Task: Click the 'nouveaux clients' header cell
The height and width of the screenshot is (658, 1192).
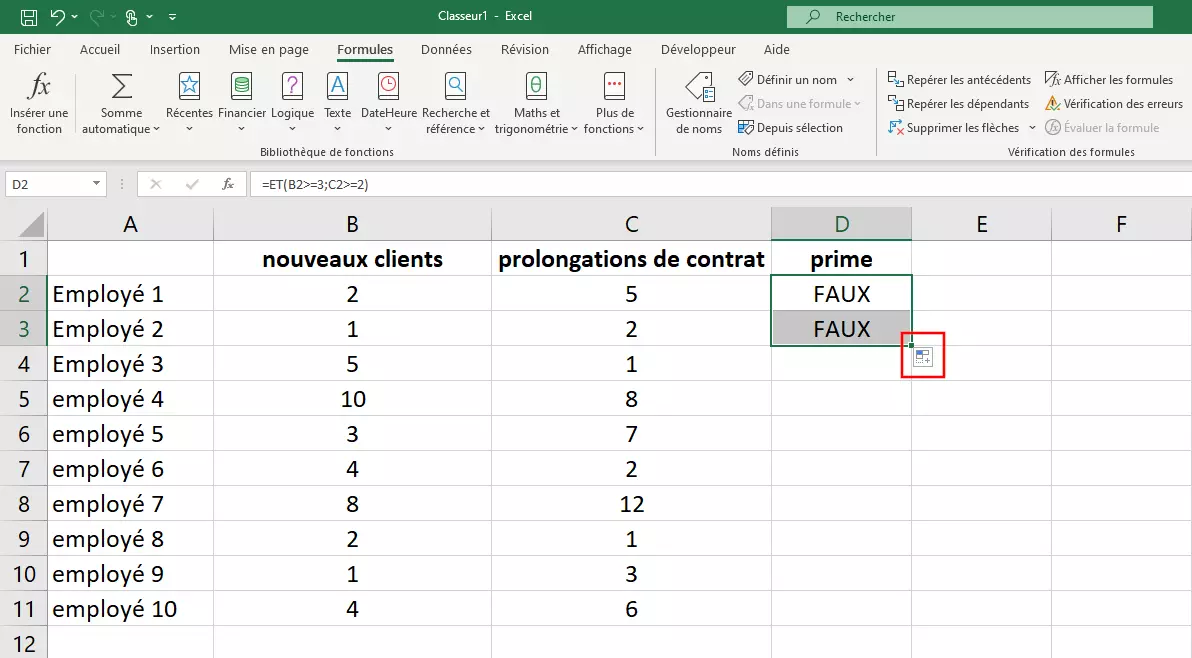Action: click(352, 259)
